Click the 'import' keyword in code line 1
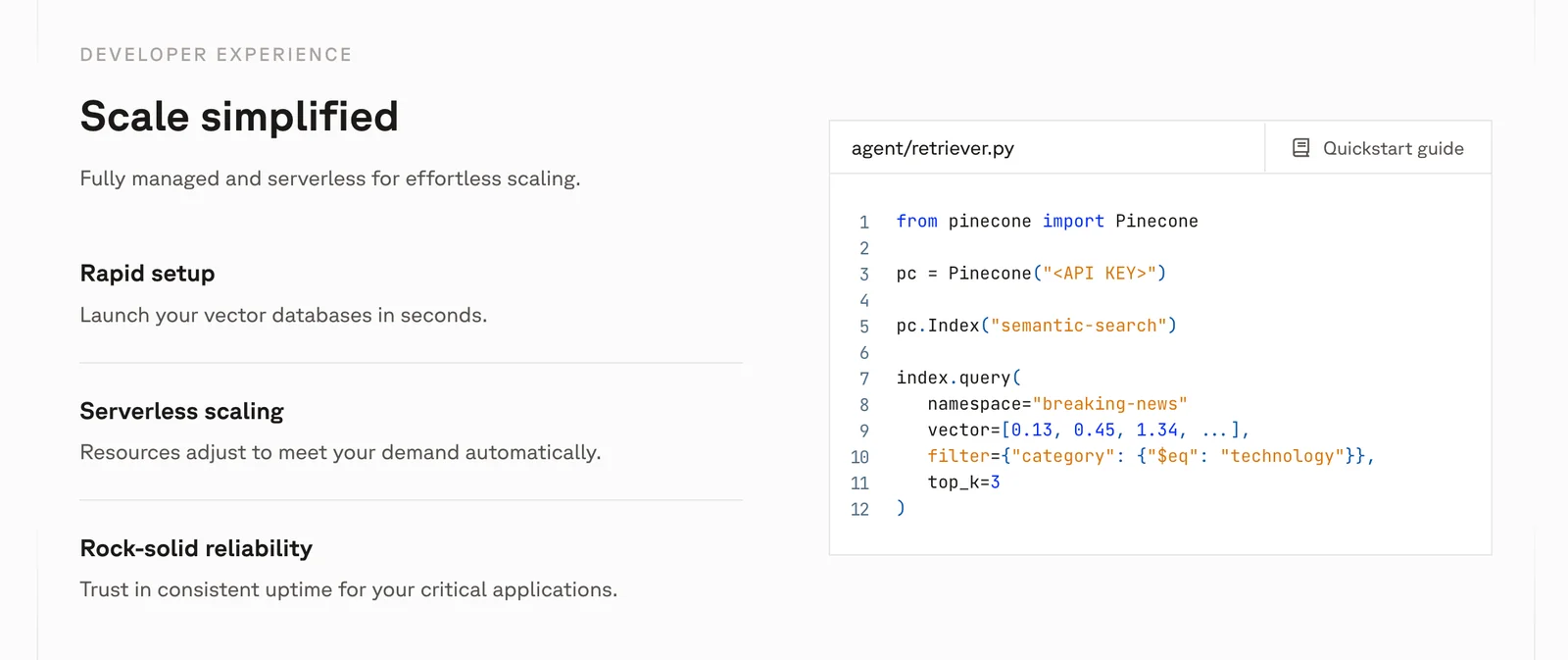Screen dimensions: 1568x660 point(1072,222)
